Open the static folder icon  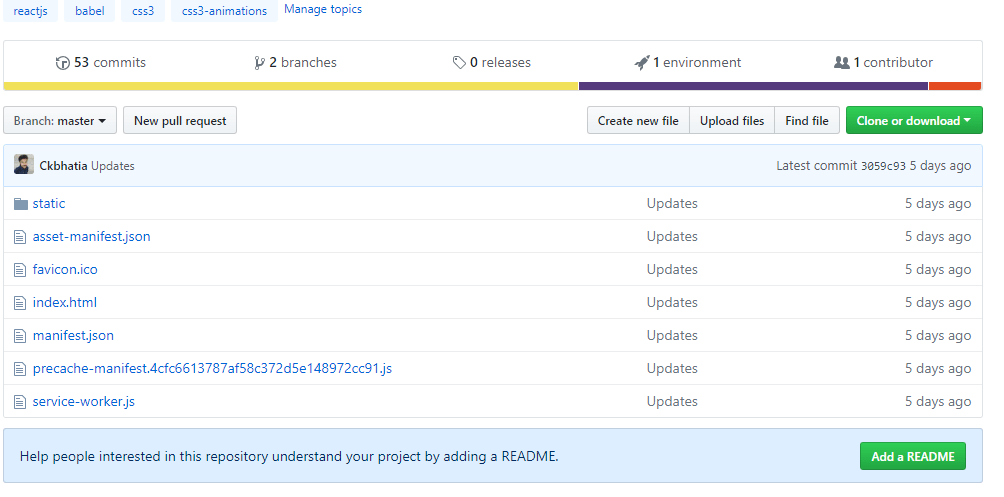21,204
